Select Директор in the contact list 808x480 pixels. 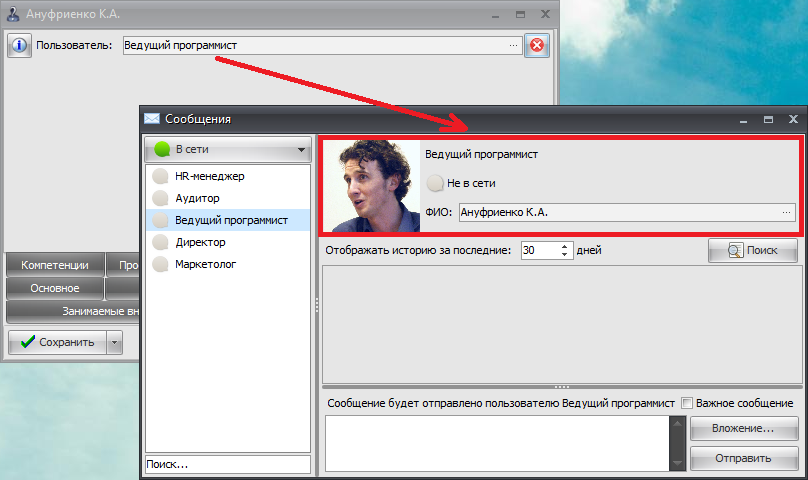pos(228,242)
